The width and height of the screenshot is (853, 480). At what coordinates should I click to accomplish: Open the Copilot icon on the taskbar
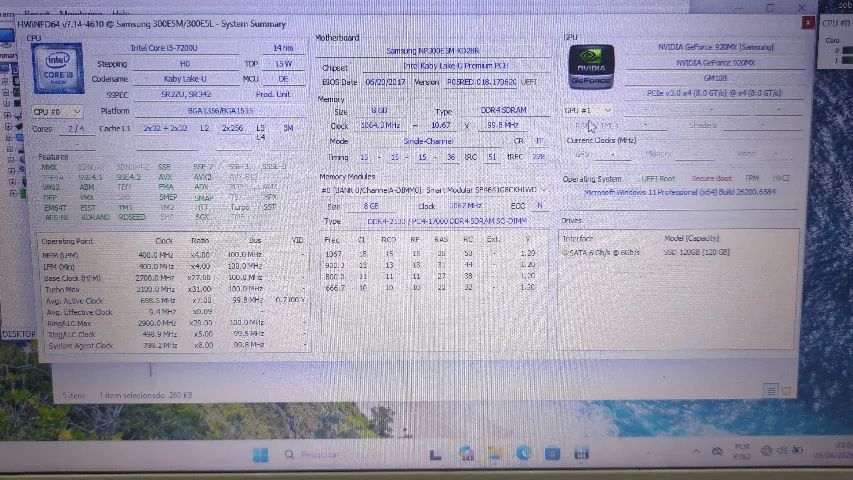click(x=466, y=454)
